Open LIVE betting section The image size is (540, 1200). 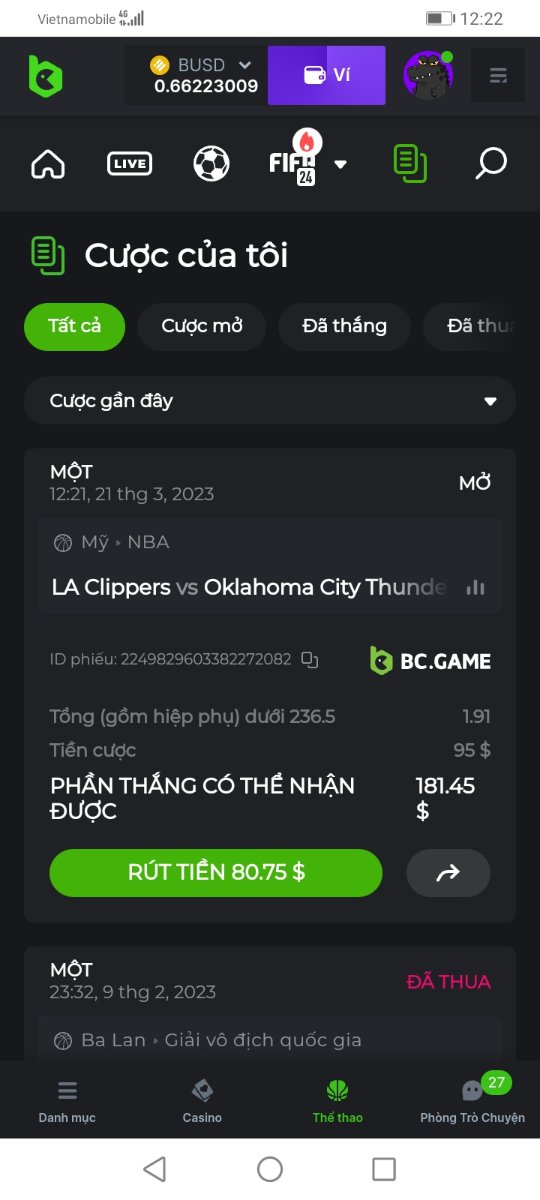[130, 163]
